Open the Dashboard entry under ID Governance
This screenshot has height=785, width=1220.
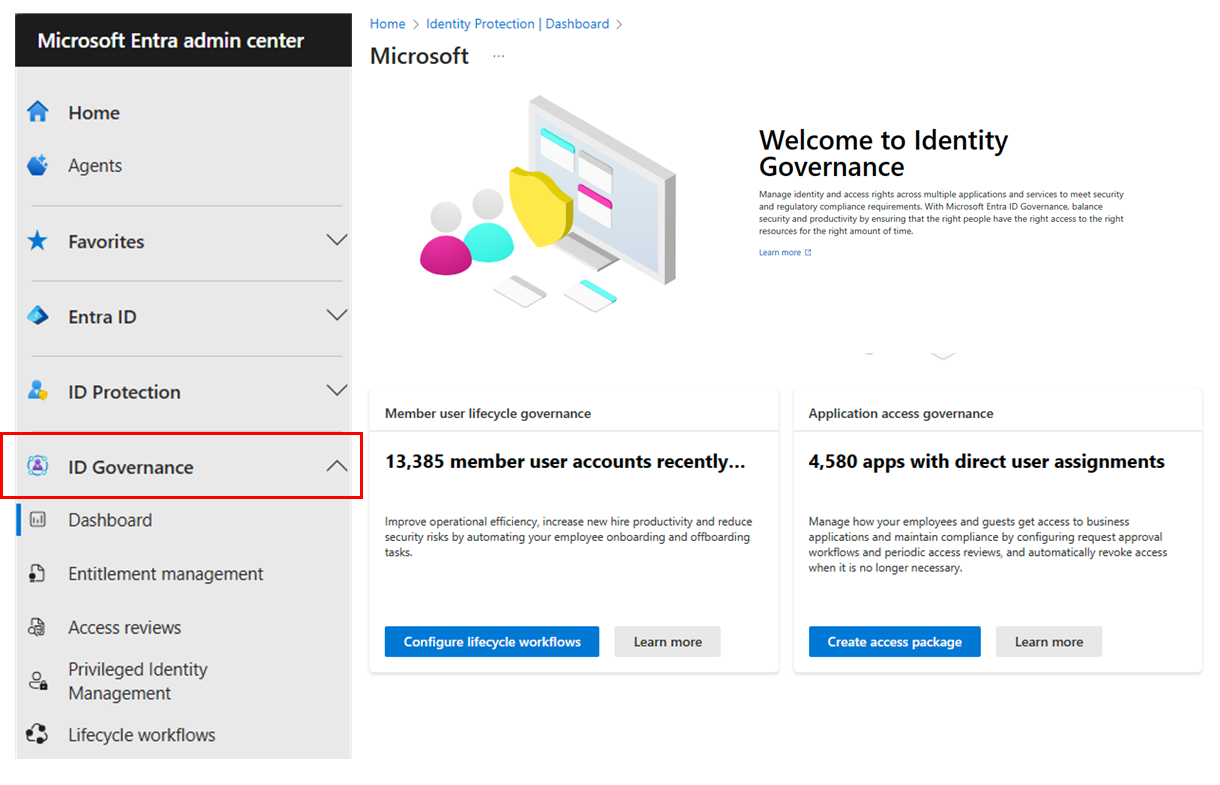111,519
